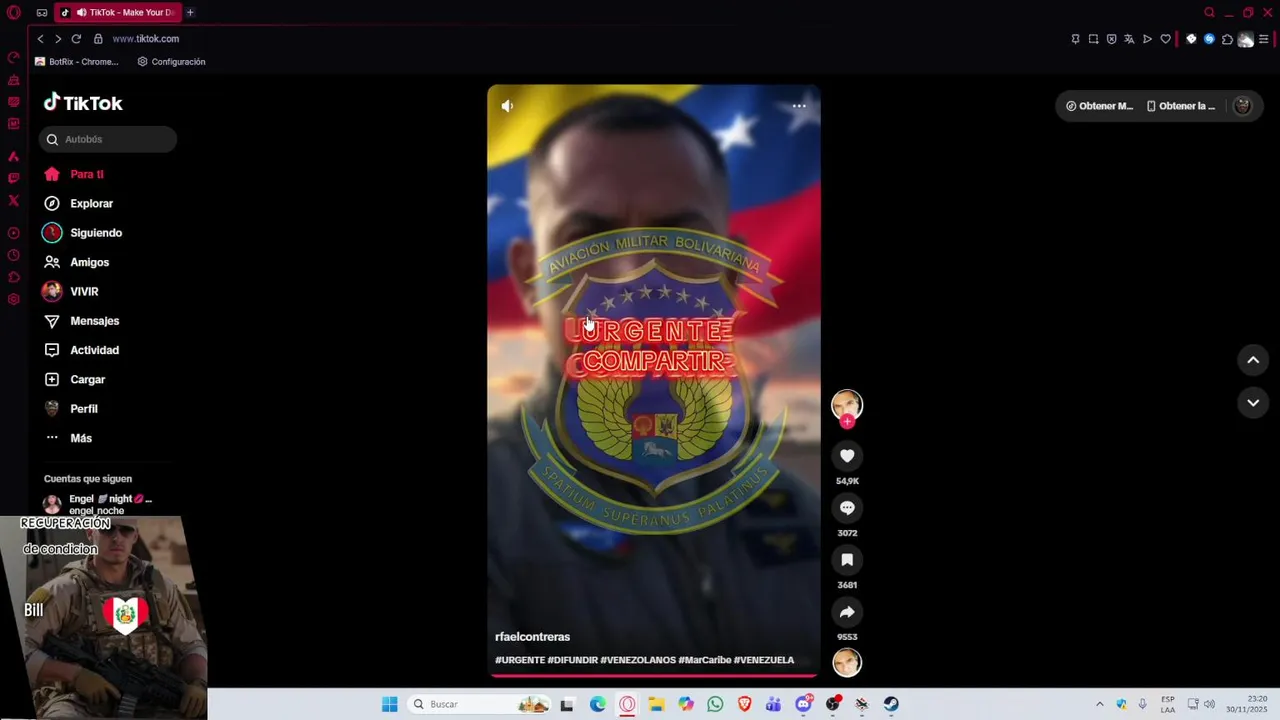1280x720 pixels.
Task: Click the taskbar Buscar search box
Action: coord(480,704)
